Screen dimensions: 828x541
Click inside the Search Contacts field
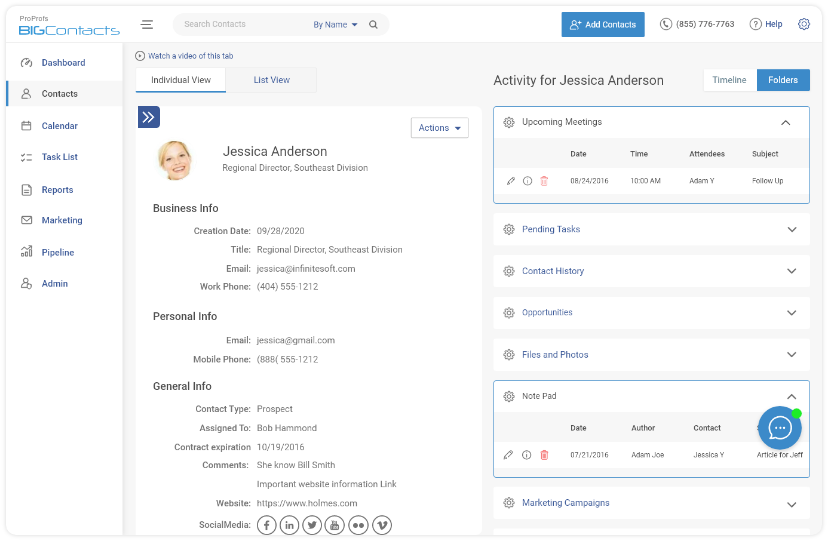(240, 25)
